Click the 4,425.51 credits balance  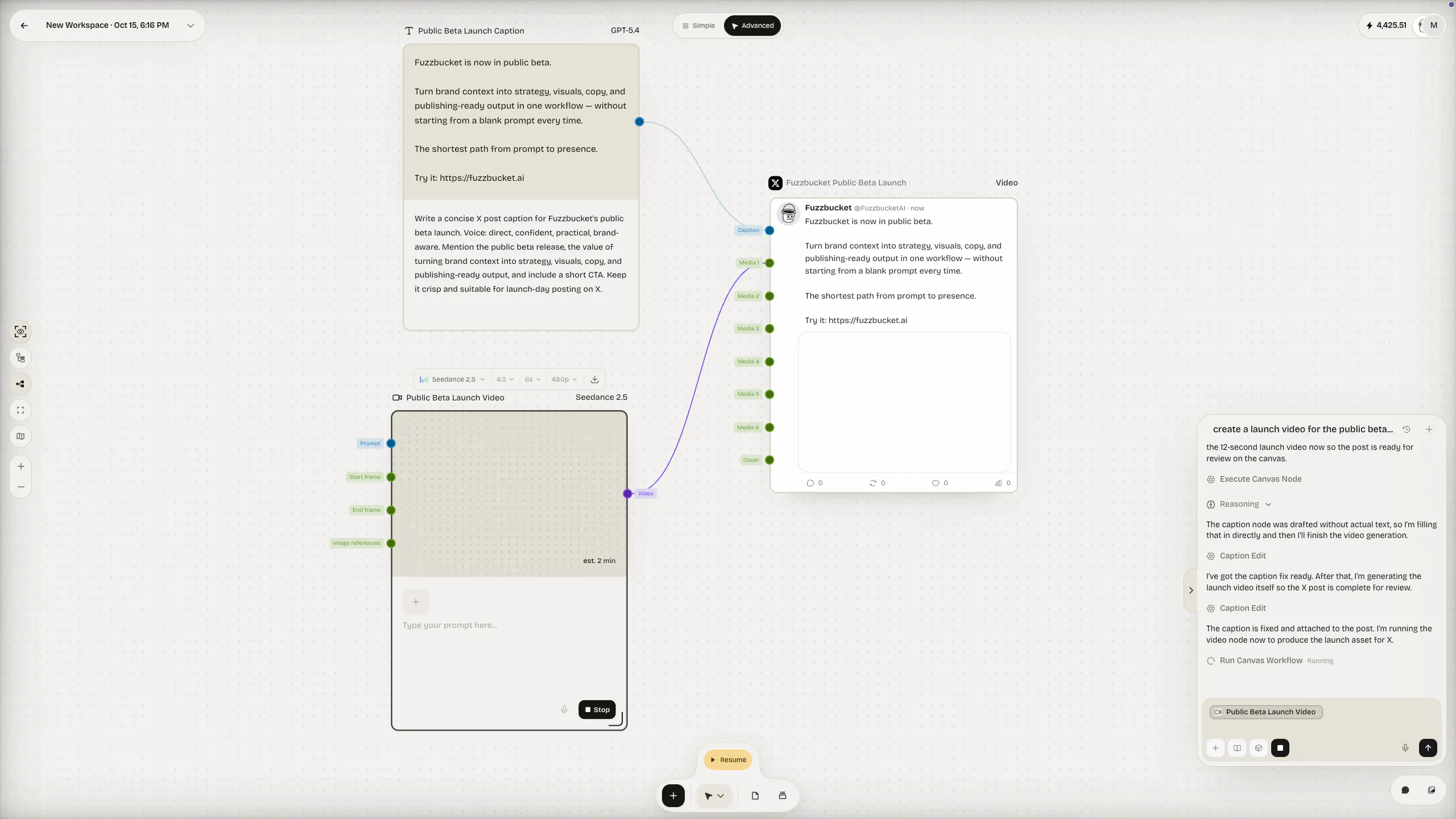coord(1386,25)
